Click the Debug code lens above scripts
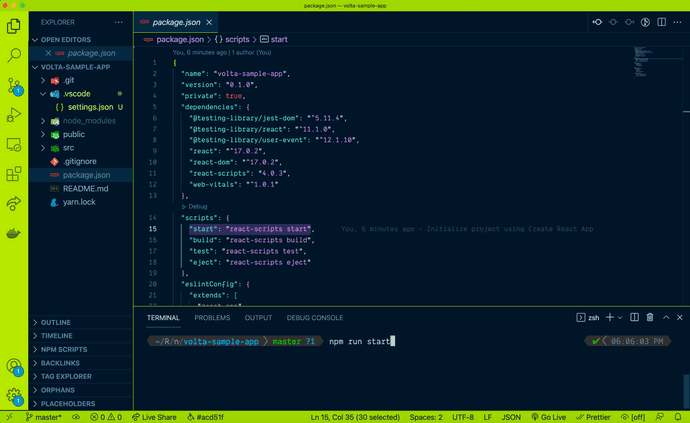The width and height of the screenshot is (690, 423). 194,206
